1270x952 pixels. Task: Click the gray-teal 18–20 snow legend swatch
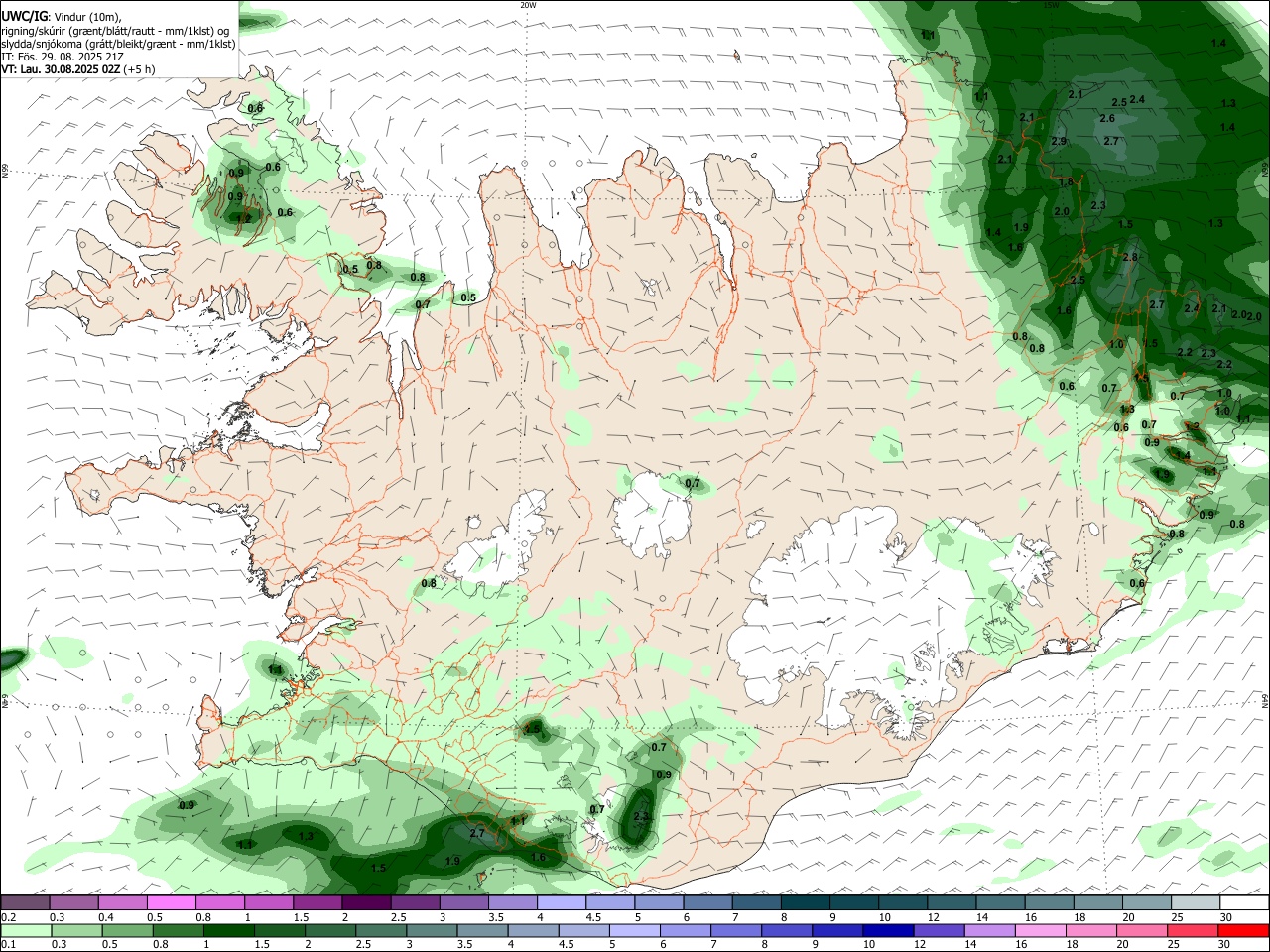click(x=1098, y=902)
